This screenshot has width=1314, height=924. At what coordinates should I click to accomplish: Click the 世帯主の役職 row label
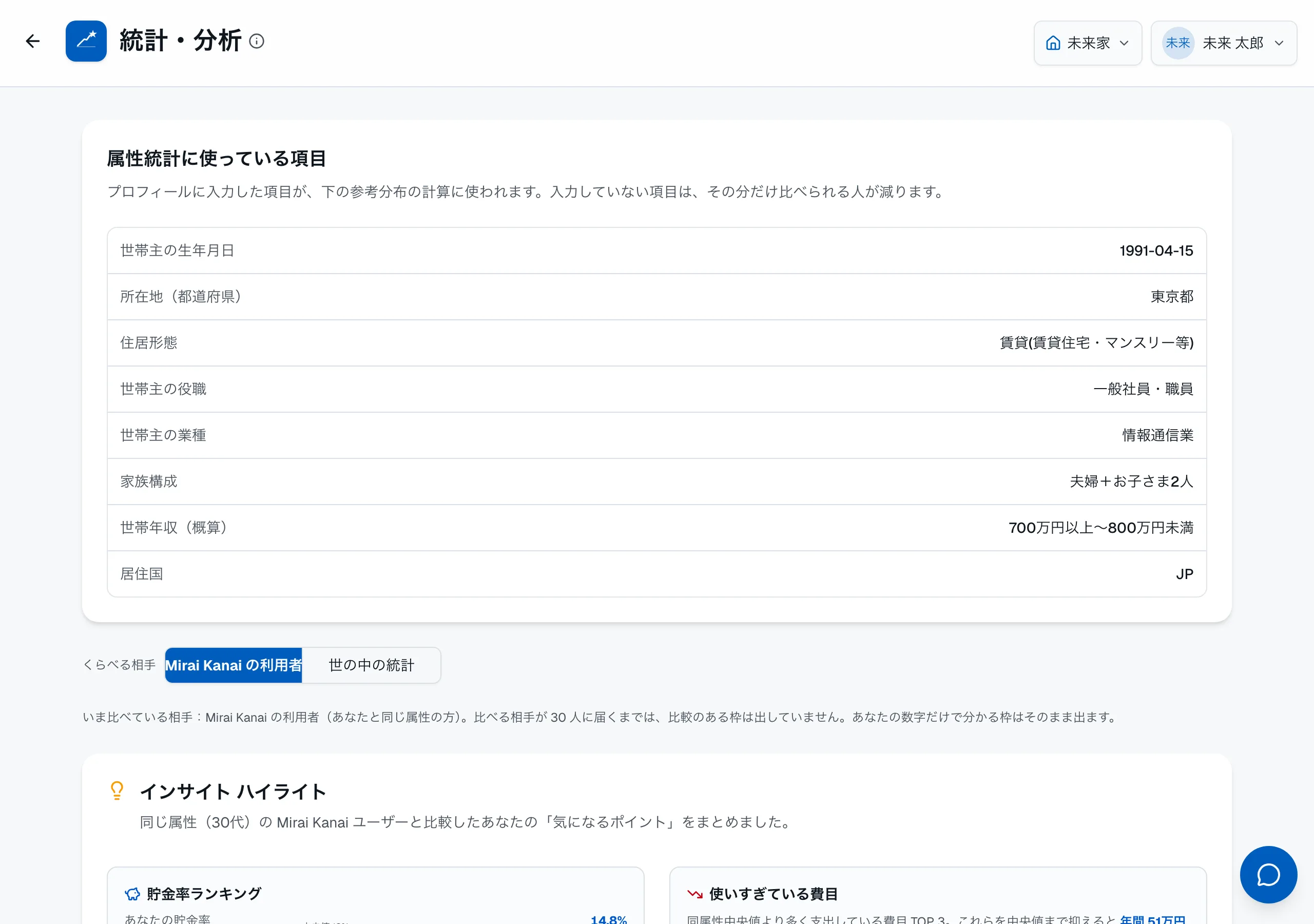(x=163, y=389)
